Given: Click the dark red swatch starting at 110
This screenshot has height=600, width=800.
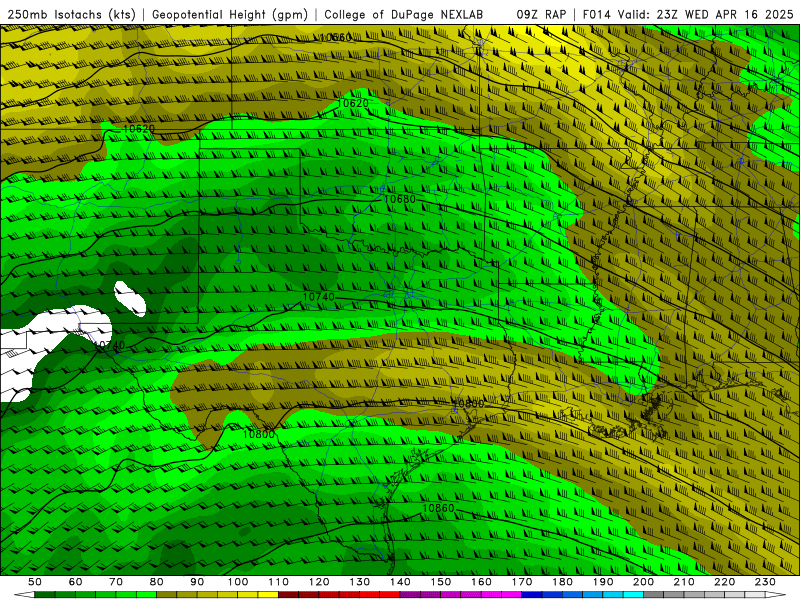Looking at the screenshot, I should 288,595.
